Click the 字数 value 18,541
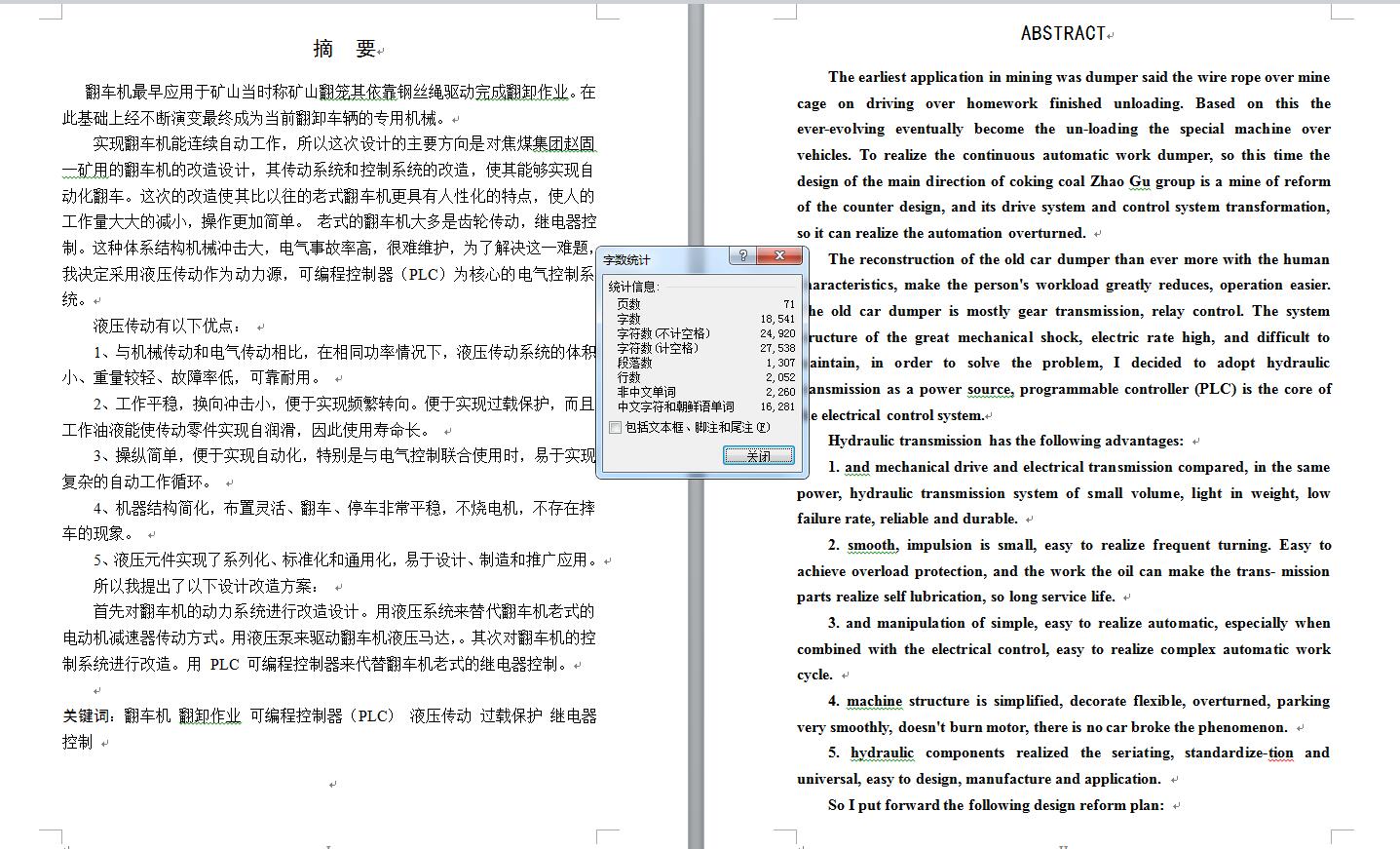Image resolution: width=1400 pixels, height=849 pixels. 777,319
